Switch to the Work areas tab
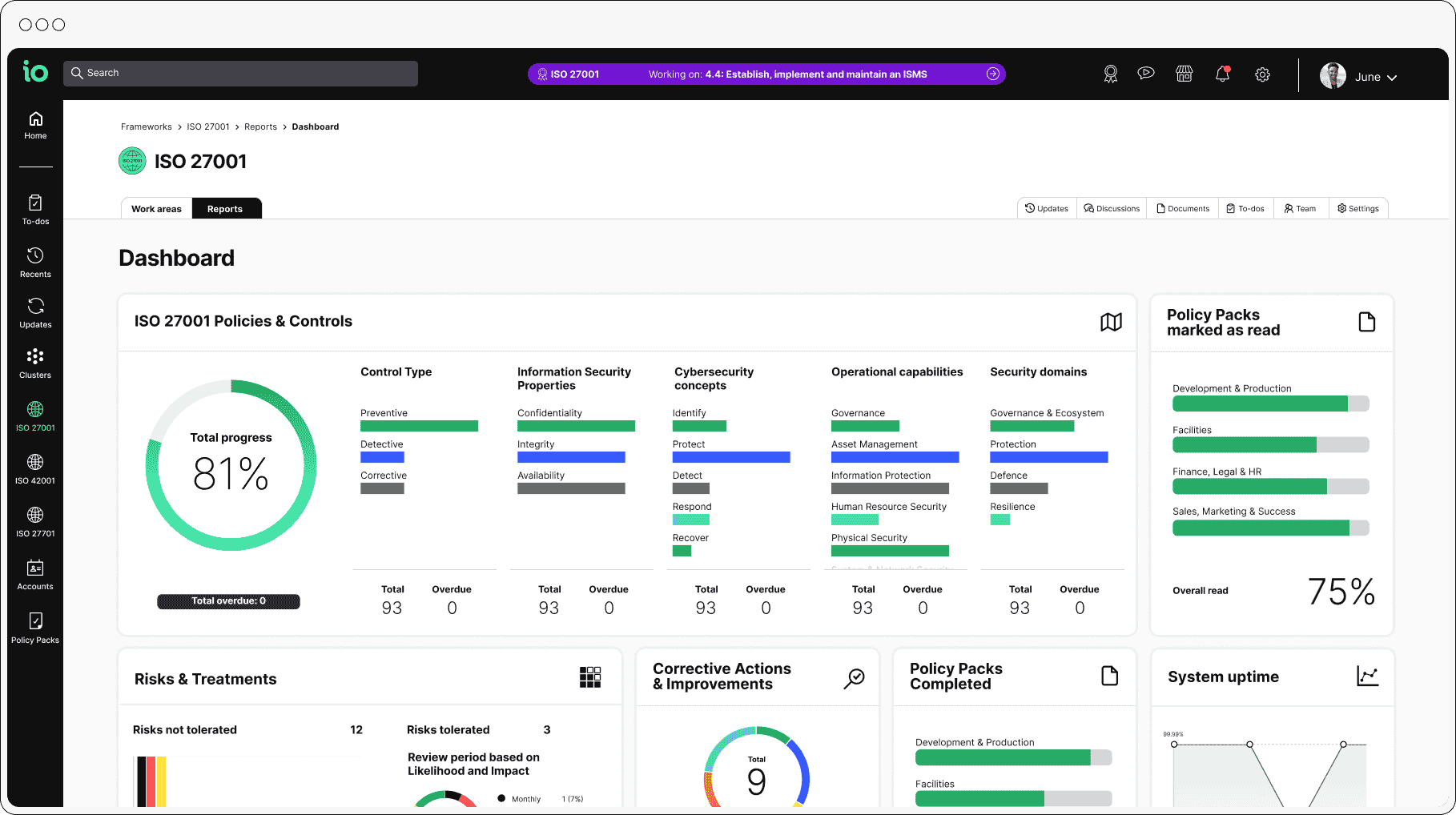This screenshot has width=1456, height=815. pos(156,208)
